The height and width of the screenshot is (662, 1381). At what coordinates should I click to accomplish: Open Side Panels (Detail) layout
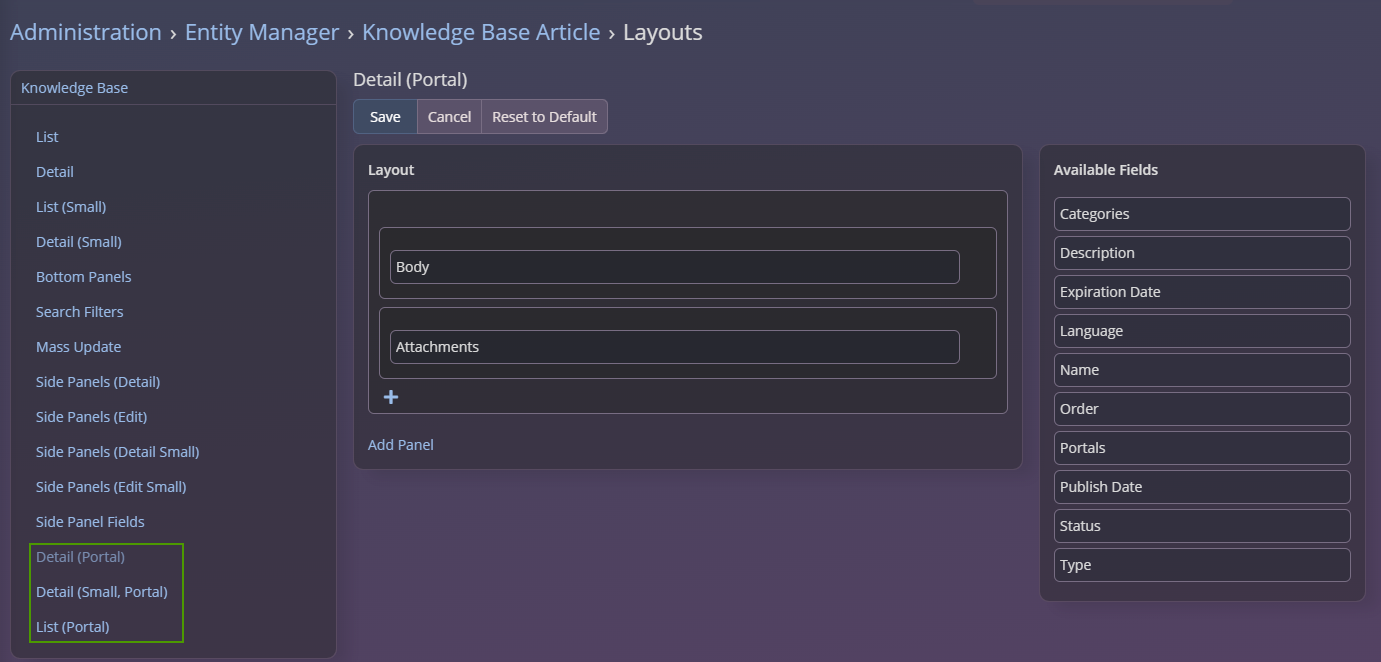click(x=97, y=382)
